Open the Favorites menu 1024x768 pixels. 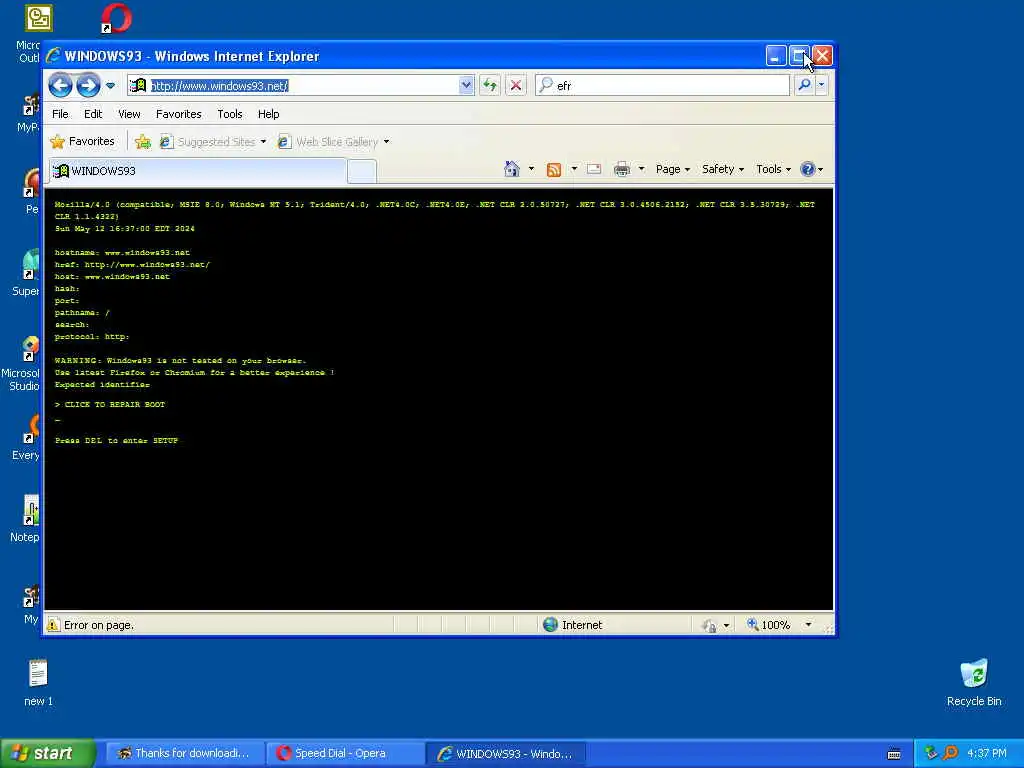(x=178, y=114)
